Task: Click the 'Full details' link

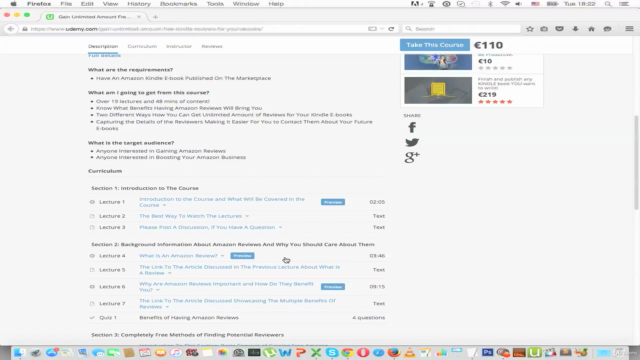Action: click(104, 55)
